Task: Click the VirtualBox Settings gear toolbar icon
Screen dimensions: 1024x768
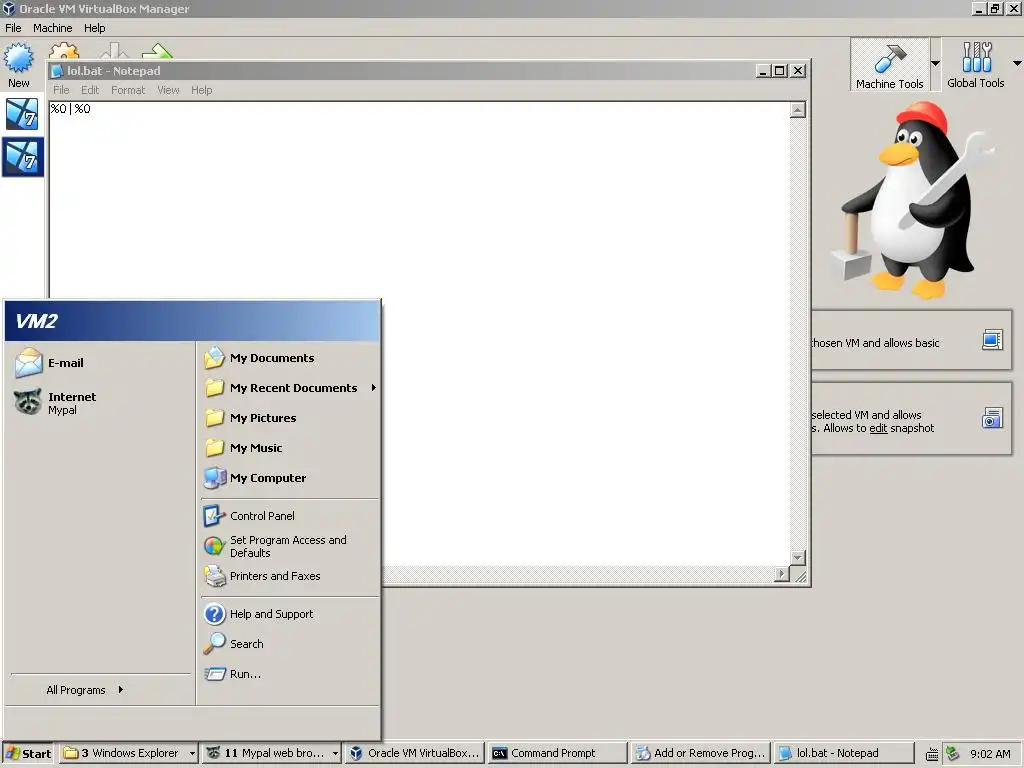Action: pyautogui.click(x=64, y=52)
